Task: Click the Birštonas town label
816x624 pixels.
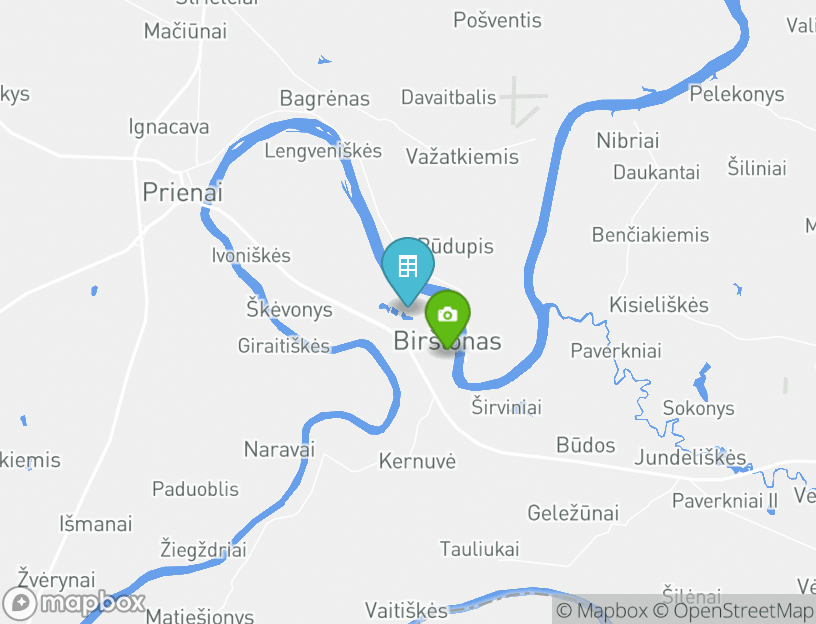Action: 448,341
